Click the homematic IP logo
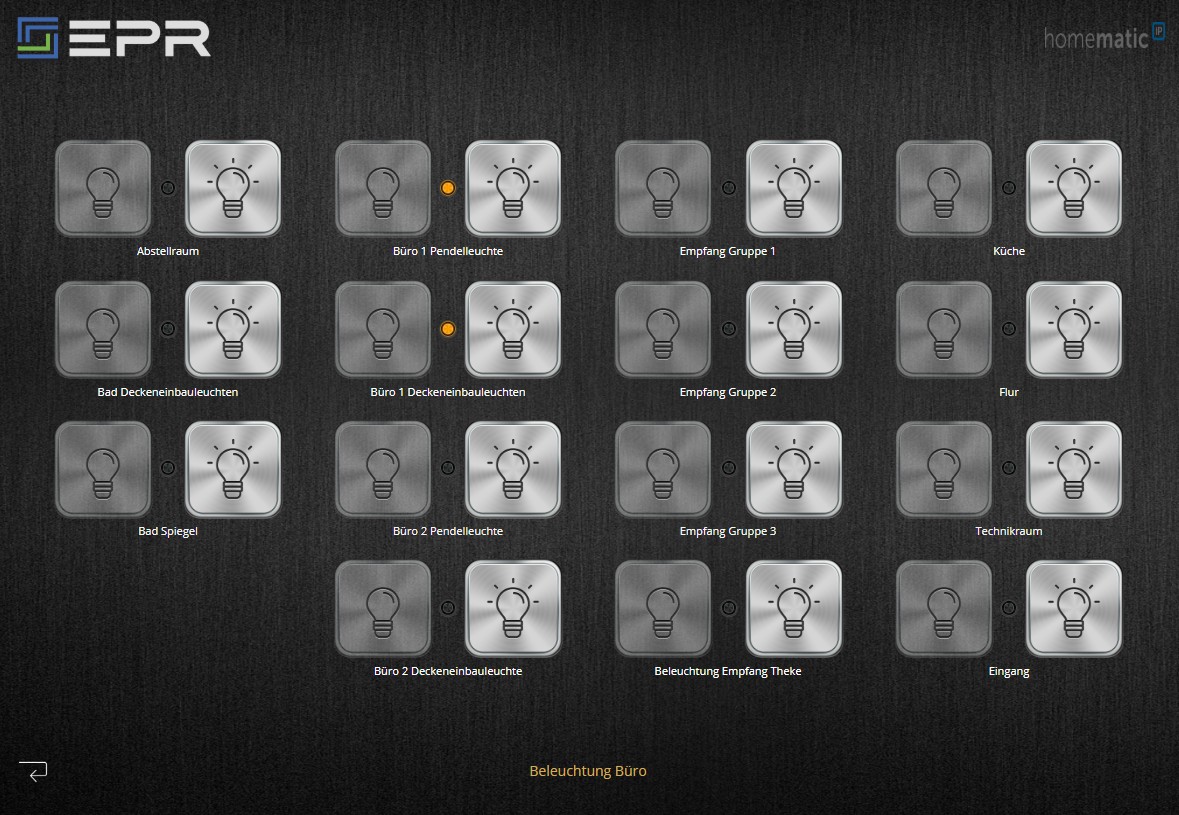The height and width of the screenshot is (815, 1179). coord(1104,37)
